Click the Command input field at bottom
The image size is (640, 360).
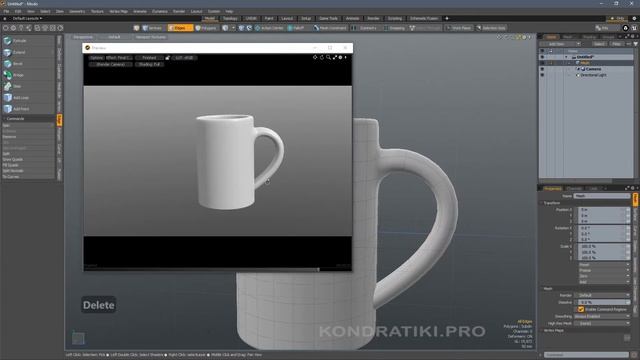[586, 355]
